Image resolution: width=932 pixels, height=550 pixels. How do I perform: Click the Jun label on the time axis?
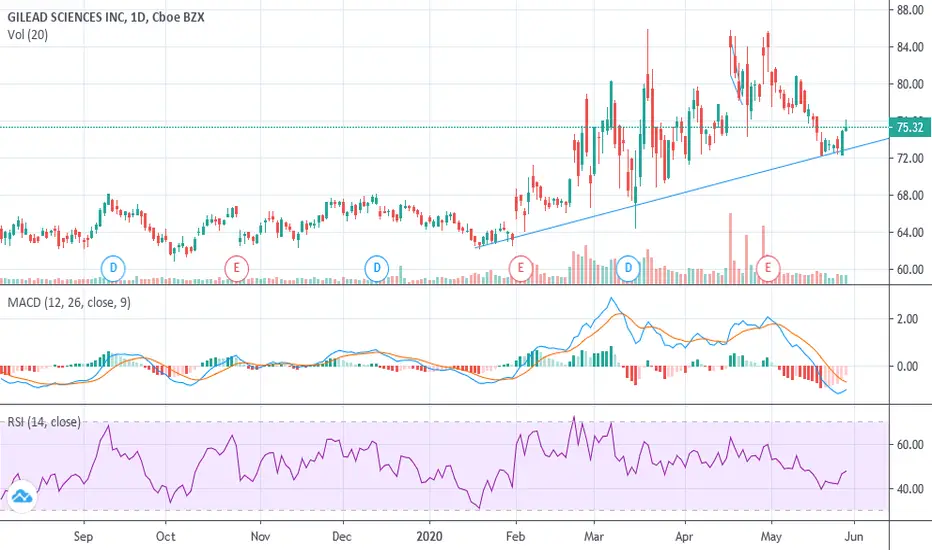point(854,536)
